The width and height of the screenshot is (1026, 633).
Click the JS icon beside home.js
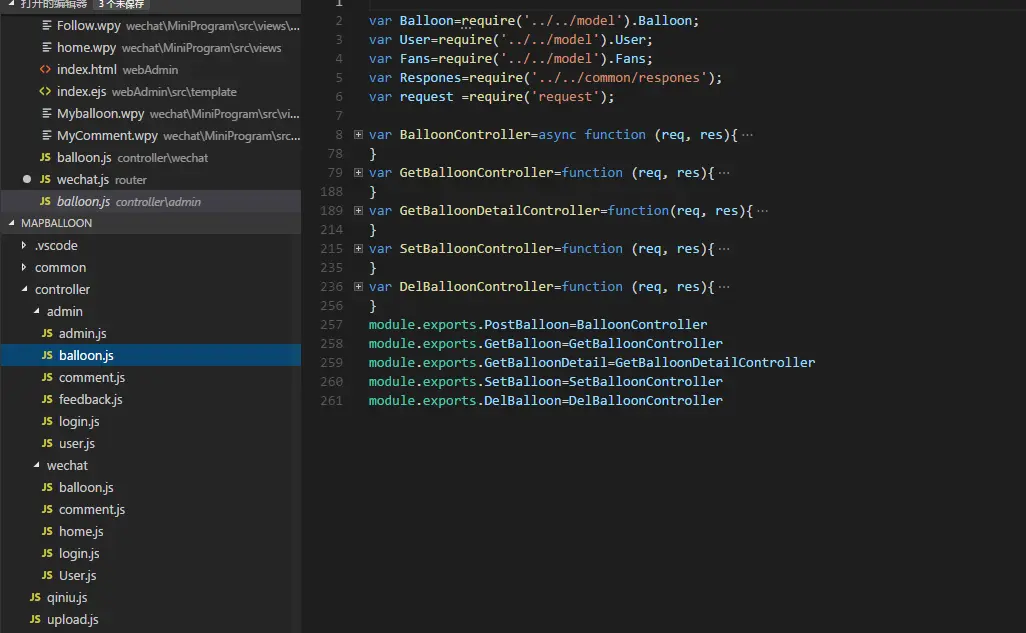coord(47,532)
